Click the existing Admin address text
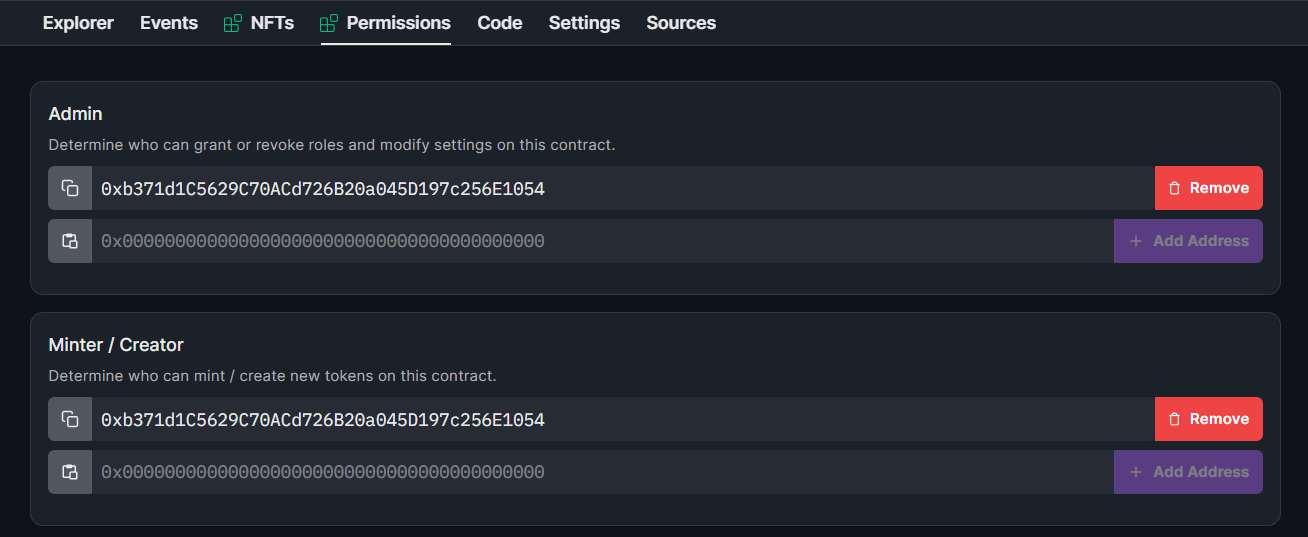Screen dimensions: 1308x537 323,188
